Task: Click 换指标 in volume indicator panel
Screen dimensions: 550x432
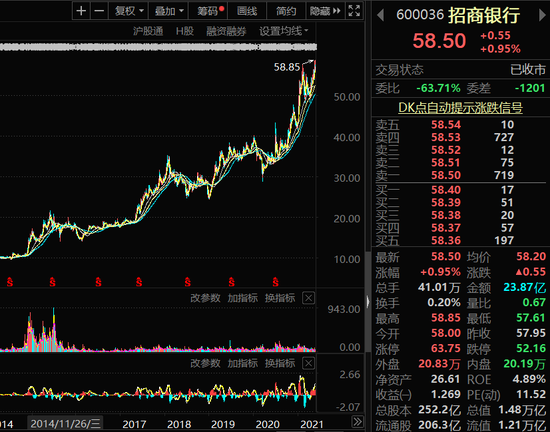Action: (x=280, y=298)
